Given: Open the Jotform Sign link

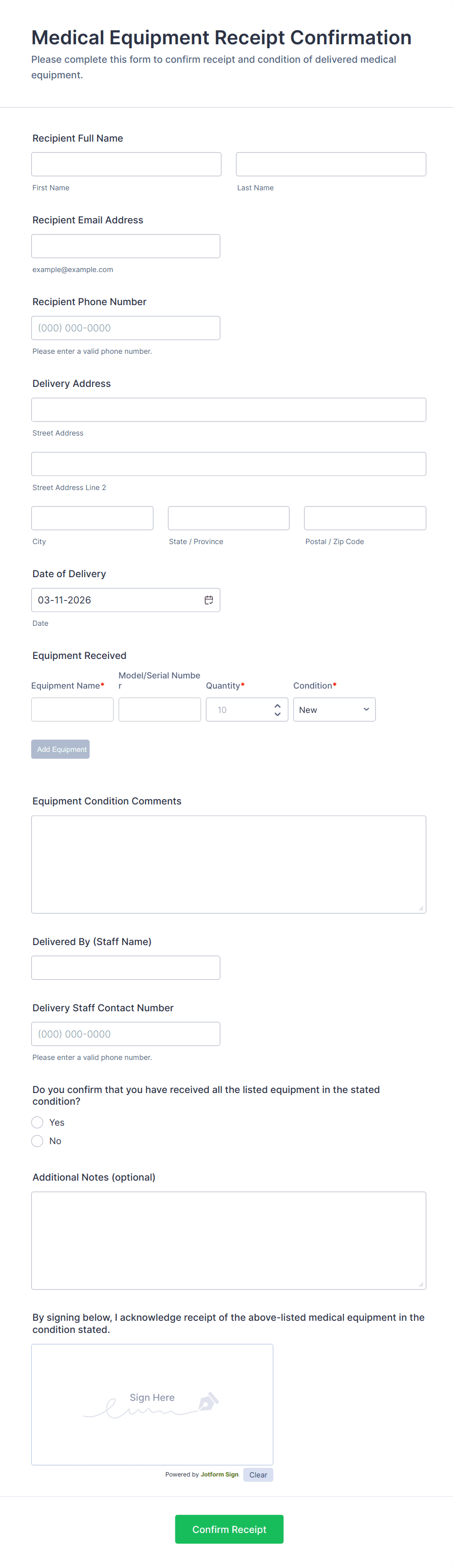Looking at the screenshot, I should pyautogui.click(x=219, y=1475).
